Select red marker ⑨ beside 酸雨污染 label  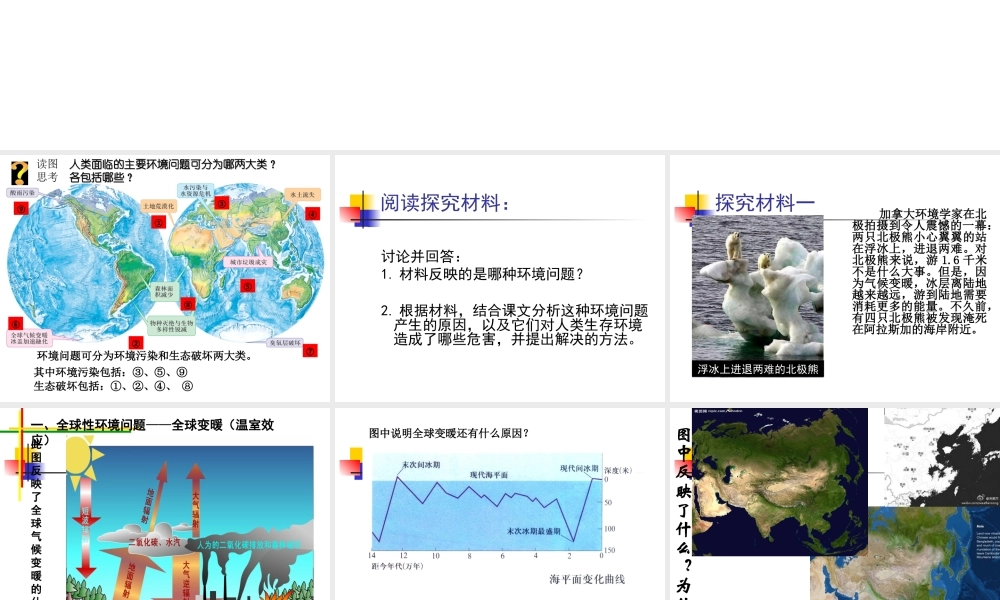point(21,207)
